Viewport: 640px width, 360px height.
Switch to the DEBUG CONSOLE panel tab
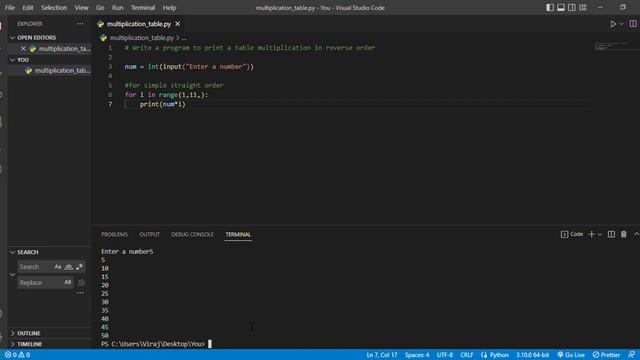click(x=192, y=234)
